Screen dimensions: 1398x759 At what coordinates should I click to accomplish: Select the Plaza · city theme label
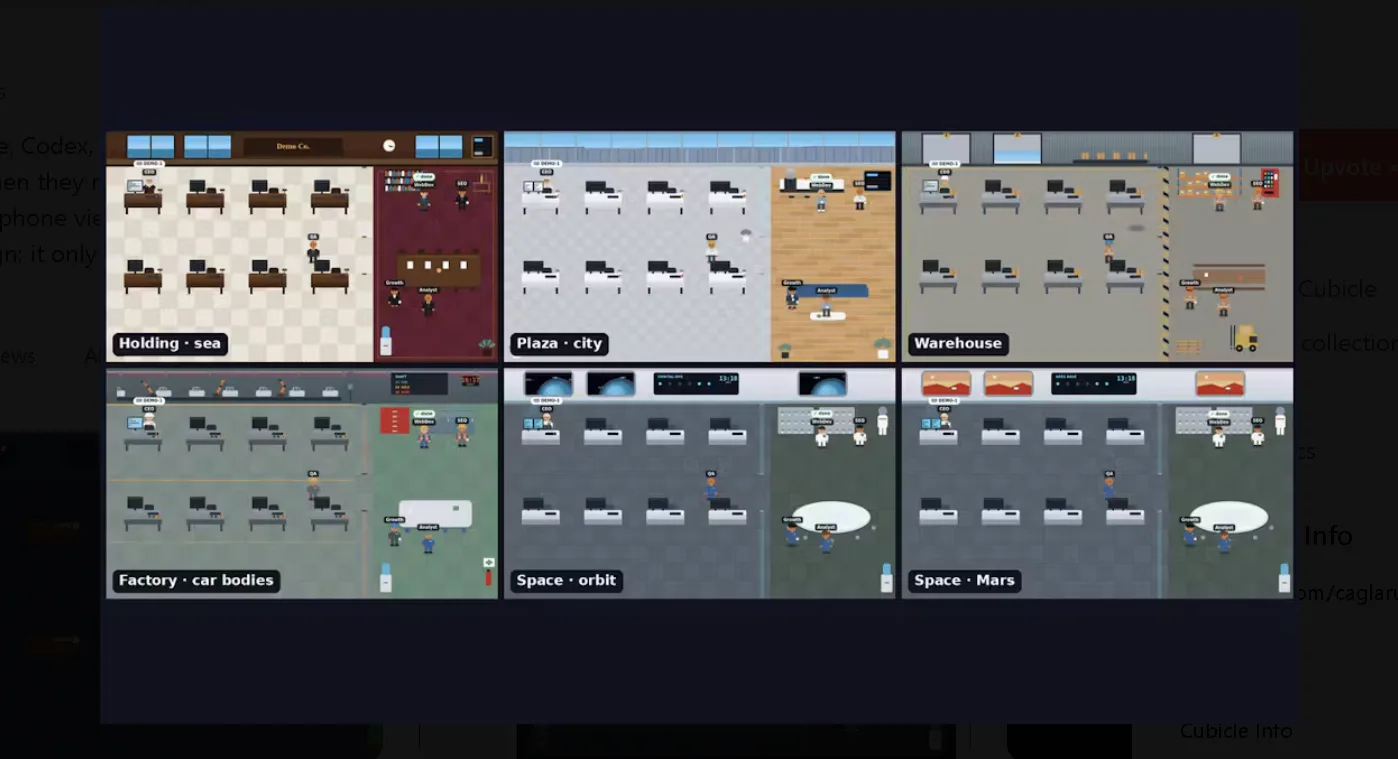[x=559, y=344]
